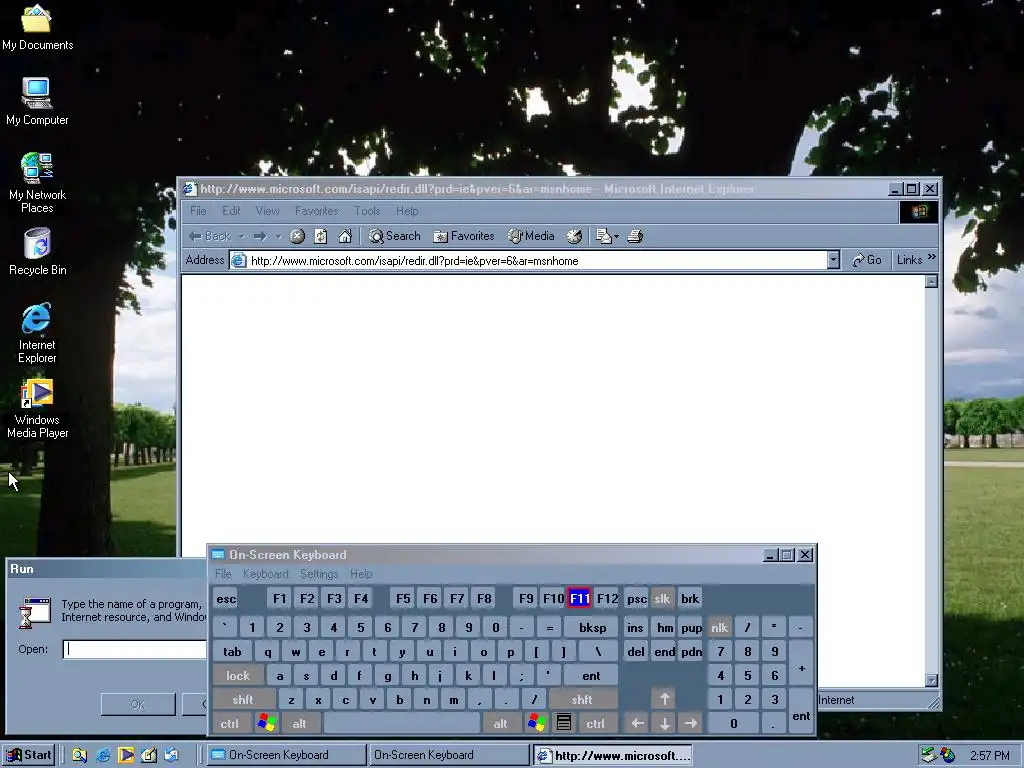This screenshot has width=1024, height=768.
Task: Open the Media pane from the toolbar
Action: pos(532,236)
